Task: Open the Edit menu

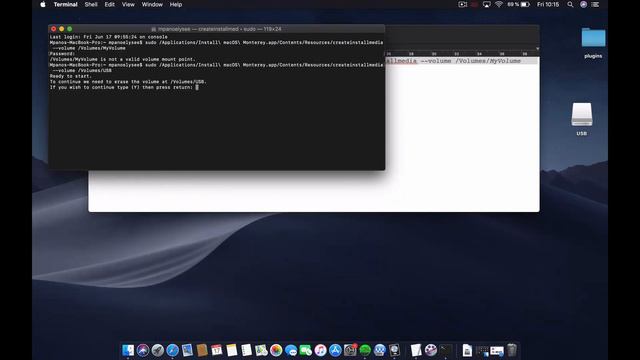Action: click(109, 4)
